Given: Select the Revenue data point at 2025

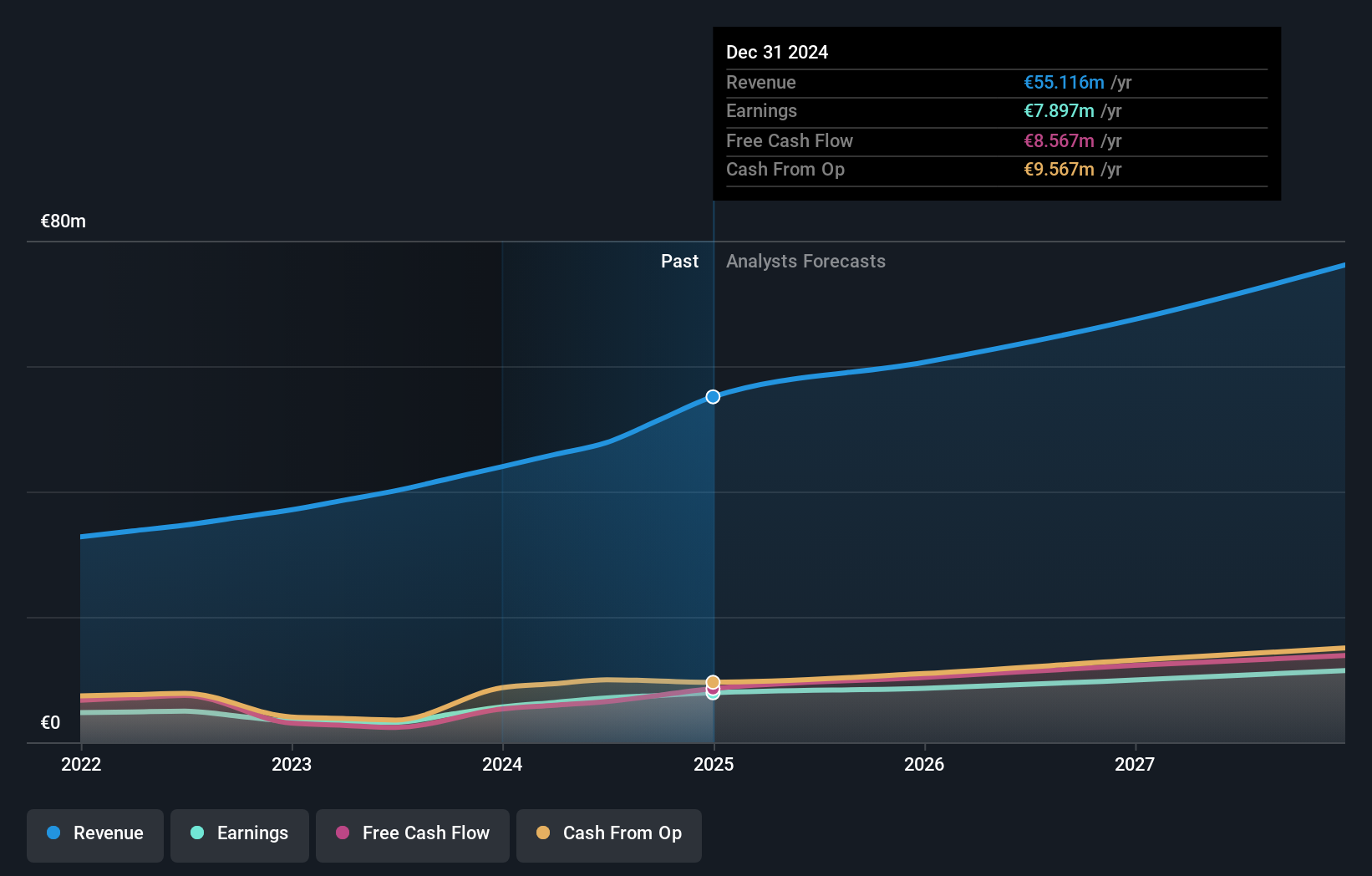Looking at the screenshot, I should pyautogui.click(x=713, y=397).
